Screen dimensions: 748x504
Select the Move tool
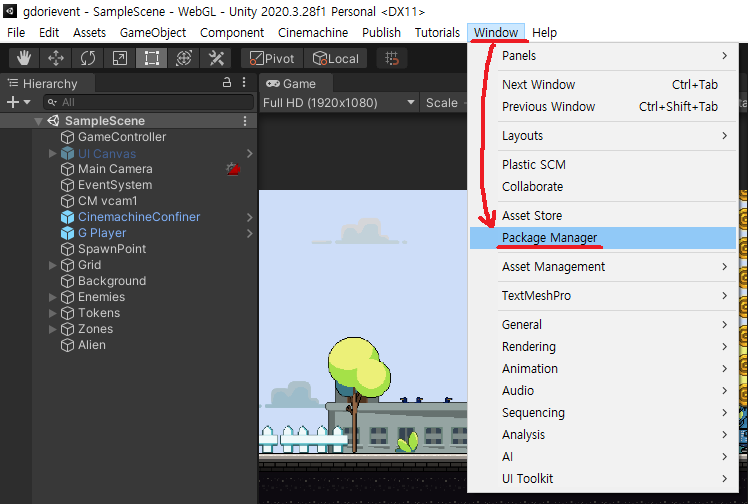pos(56,58)
